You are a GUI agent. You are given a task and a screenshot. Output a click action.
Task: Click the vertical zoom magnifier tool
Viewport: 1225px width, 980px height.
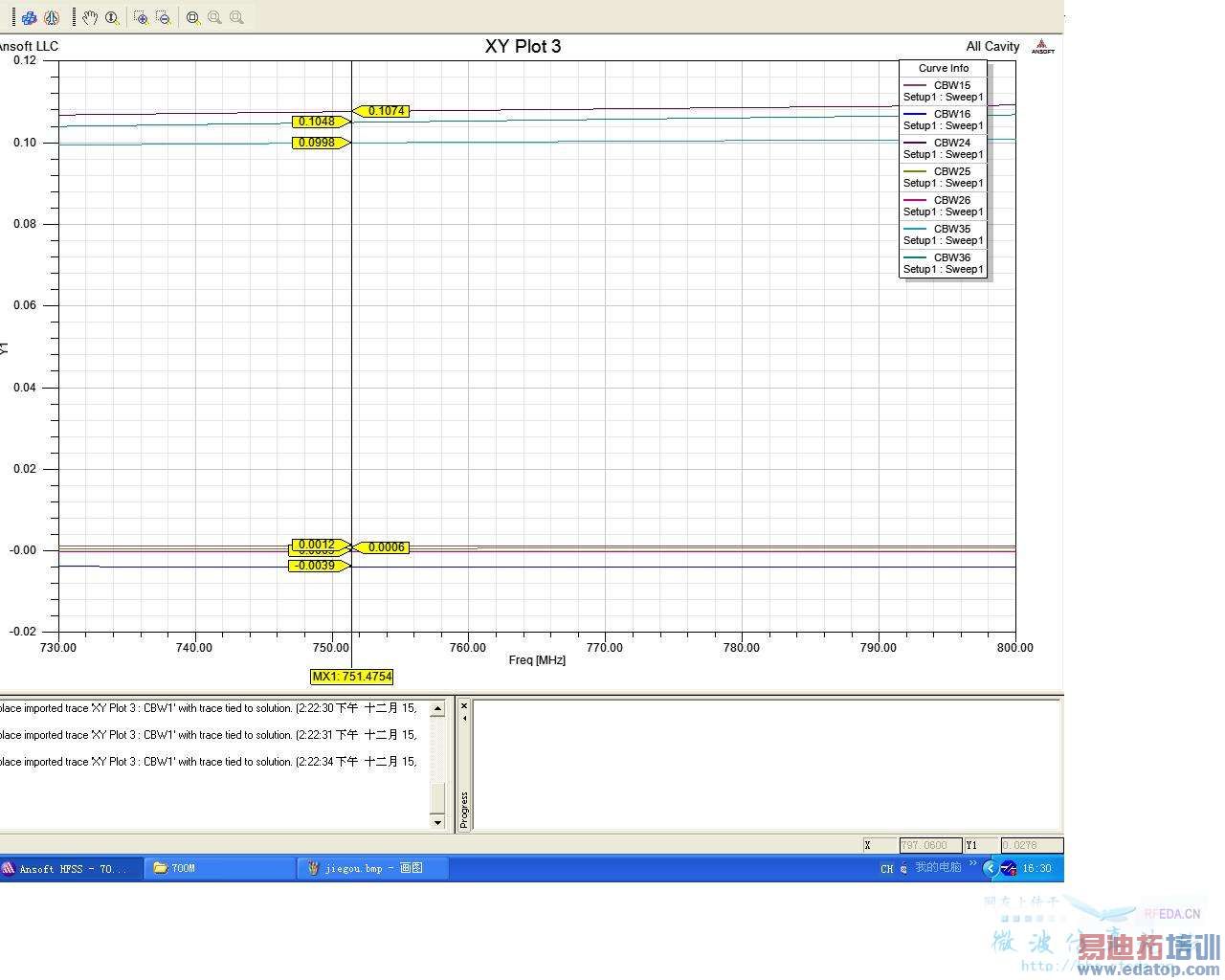(x=112, y=17)
